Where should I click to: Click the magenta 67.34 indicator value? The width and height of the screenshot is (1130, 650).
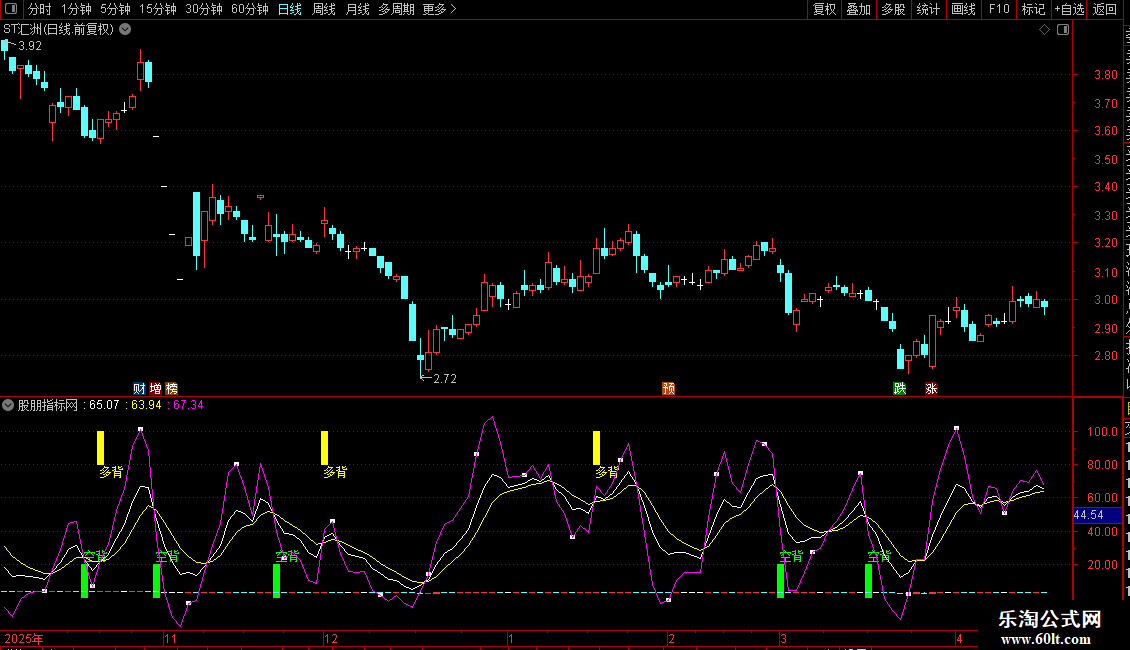tap(188, 405)
